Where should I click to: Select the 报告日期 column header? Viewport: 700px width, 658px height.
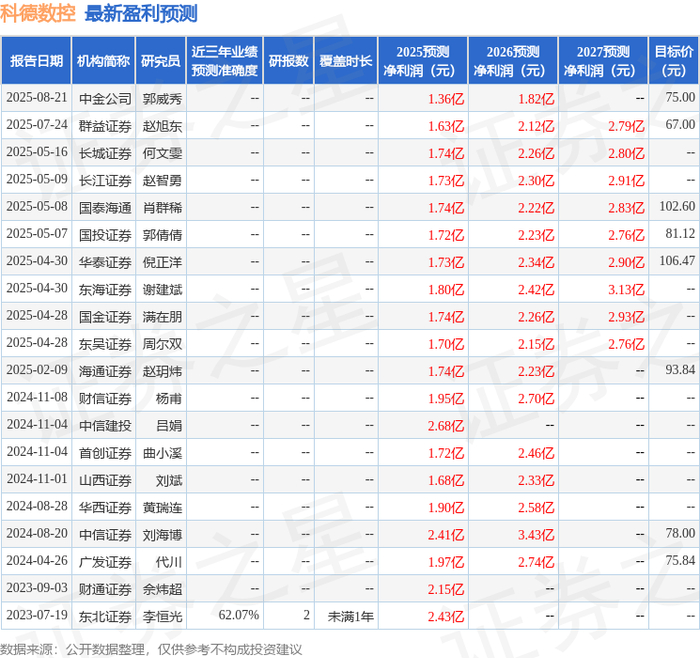(36, 61)
